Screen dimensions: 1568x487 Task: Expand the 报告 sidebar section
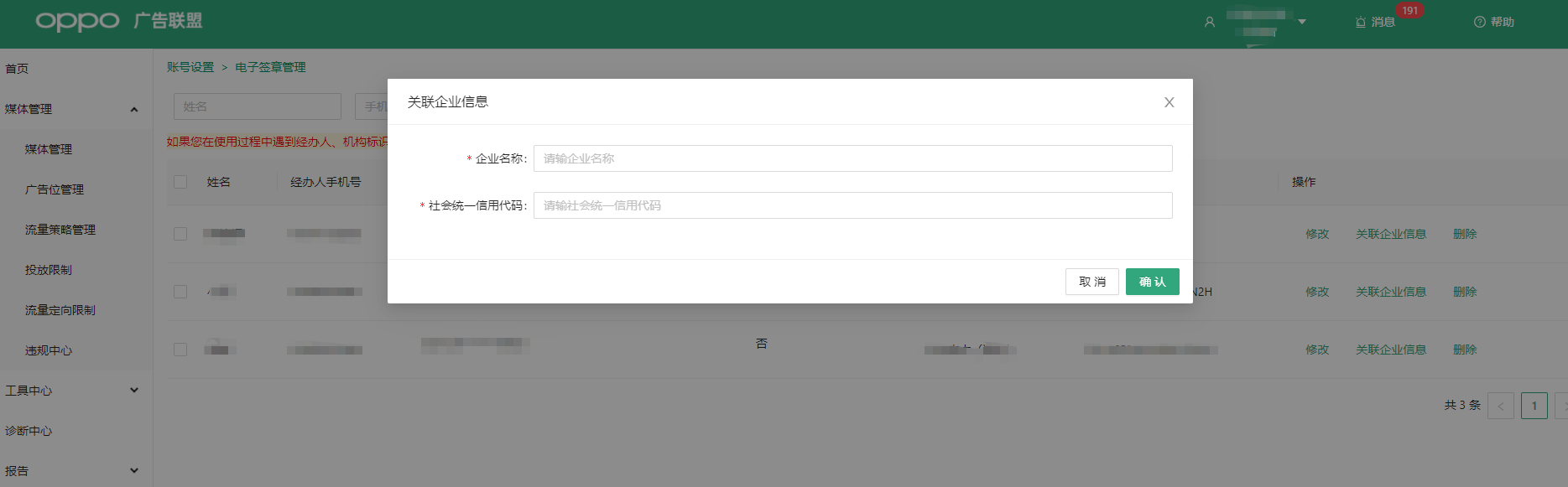pos(134,471)
